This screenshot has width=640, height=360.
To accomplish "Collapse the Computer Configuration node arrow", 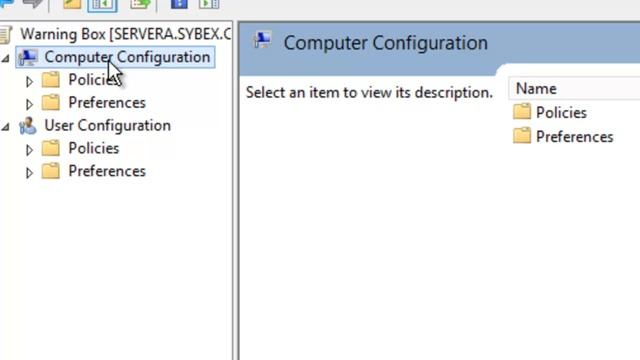I will pyautogui.click(x=6, y=58).
